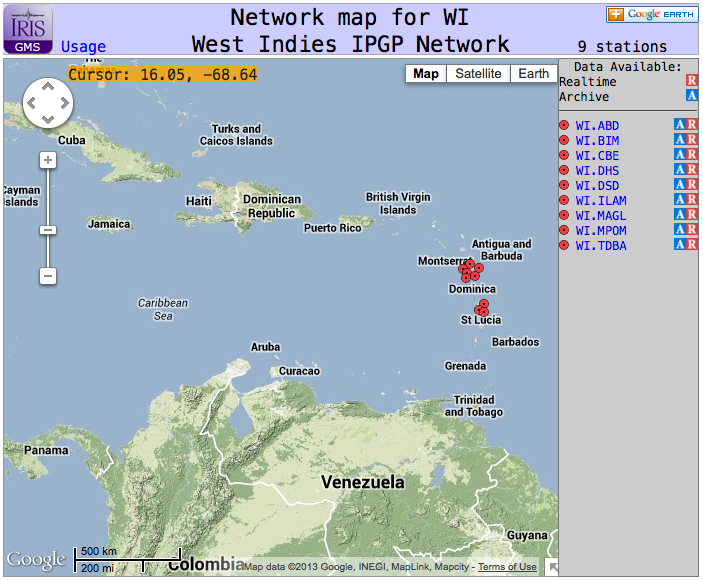Pan the map right with arrow
This screenshot has width=703, height=581.
coord(65,103)
